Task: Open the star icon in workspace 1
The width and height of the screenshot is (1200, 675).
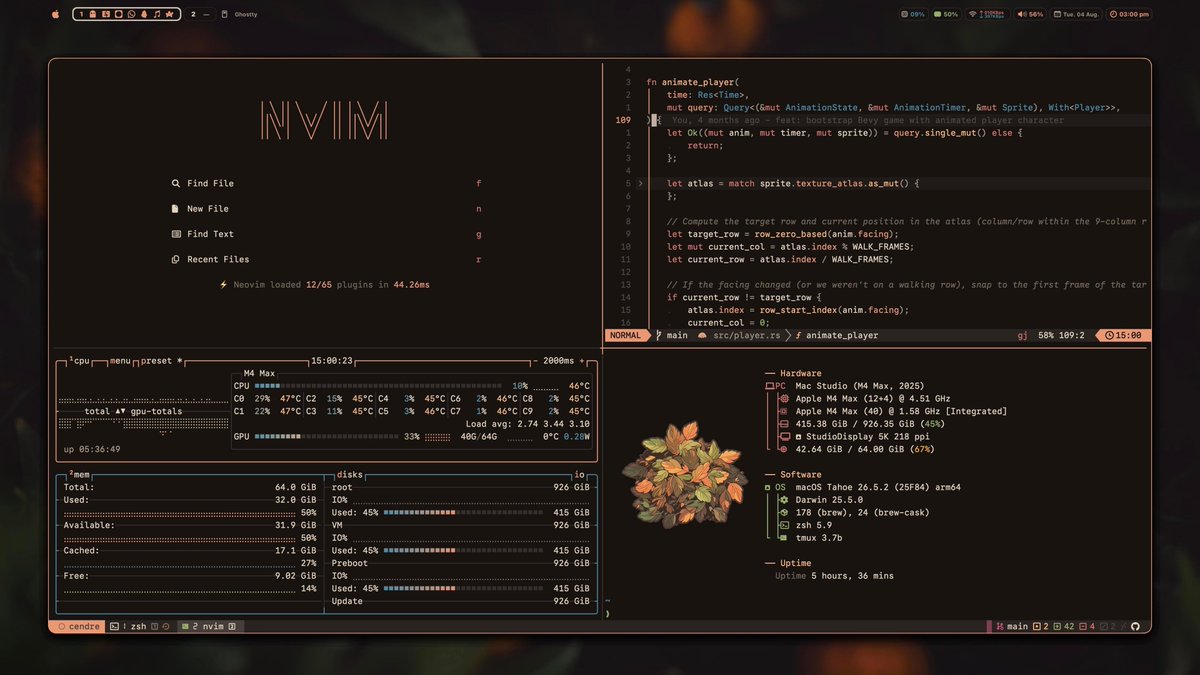Action: click(169, 14)
